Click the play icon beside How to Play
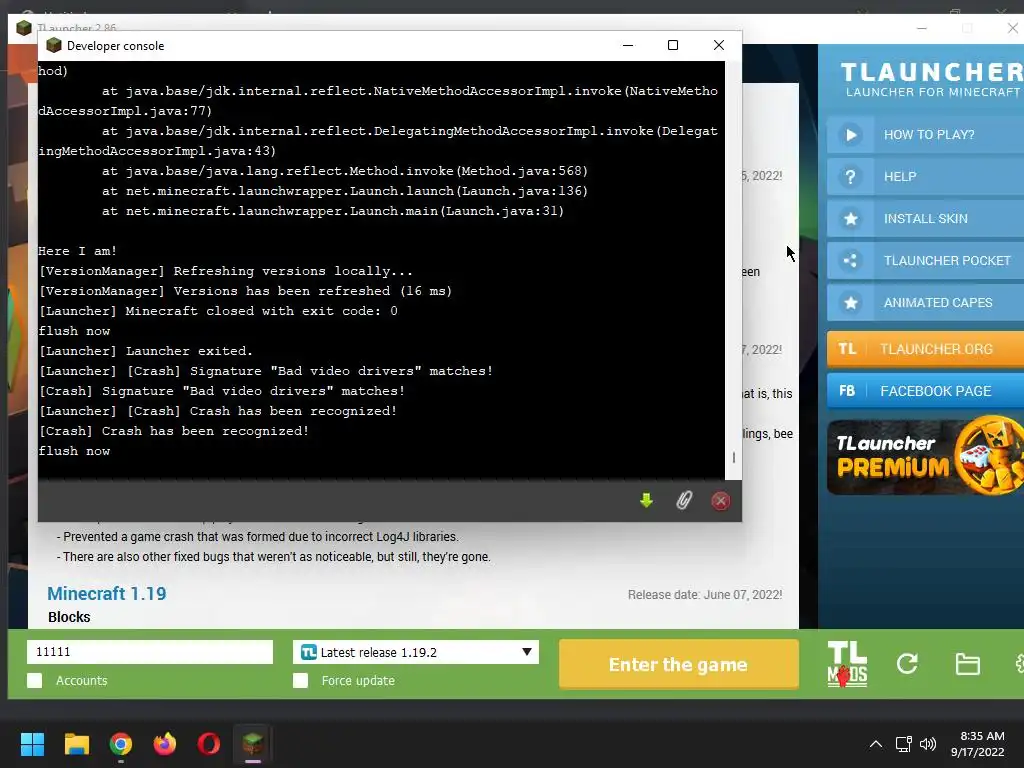Image resolution: width=1024 pixels, height=768 pixels. click(850, 135)
